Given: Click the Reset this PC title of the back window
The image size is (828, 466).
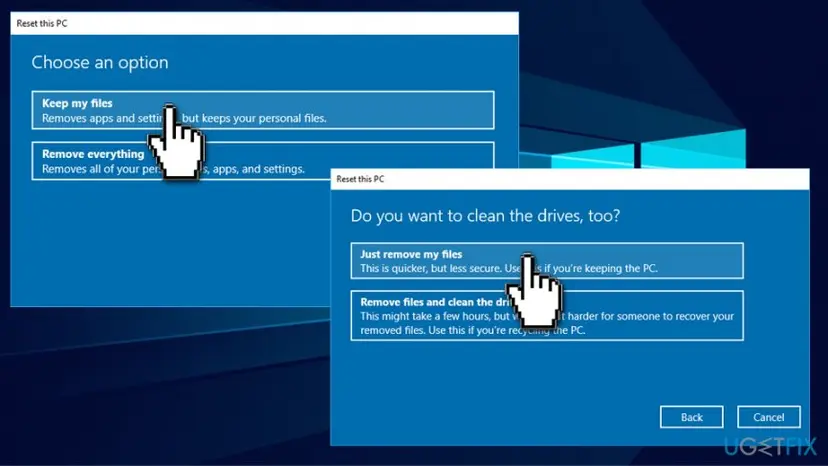Looking at the screenshot, I should click(x=42, y=23).
